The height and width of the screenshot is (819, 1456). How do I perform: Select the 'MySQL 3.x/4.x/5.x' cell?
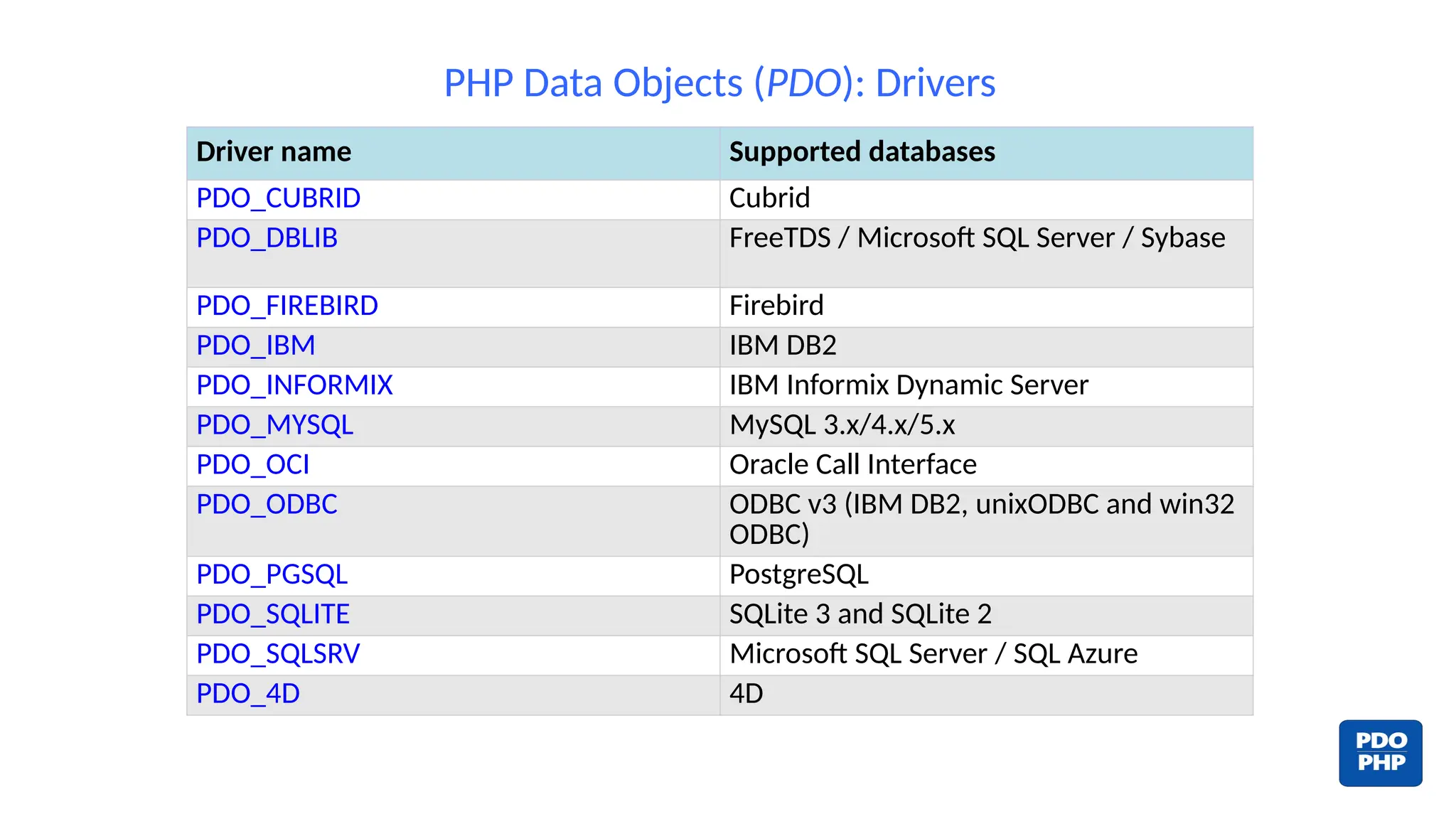click(986, 427)
